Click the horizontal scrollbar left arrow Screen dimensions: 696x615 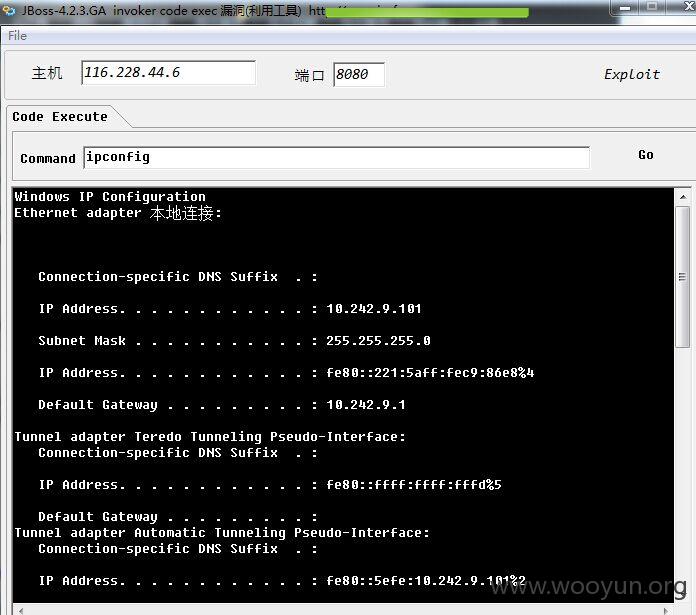[x=20, y=611]
